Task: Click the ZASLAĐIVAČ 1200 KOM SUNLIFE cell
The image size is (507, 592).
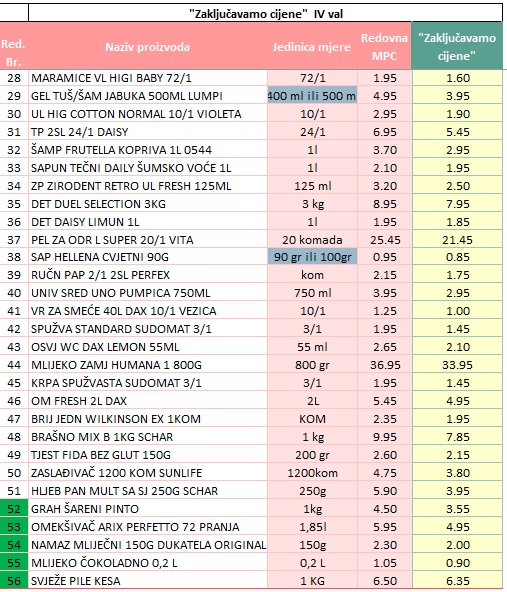Action: coord(148,473)
